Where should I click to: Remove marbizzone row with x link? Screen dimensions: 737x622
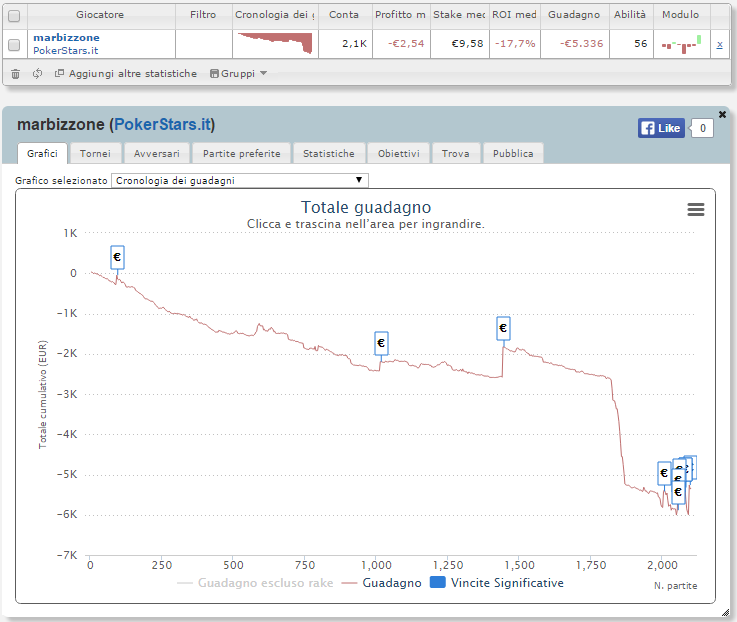(720, 45)
